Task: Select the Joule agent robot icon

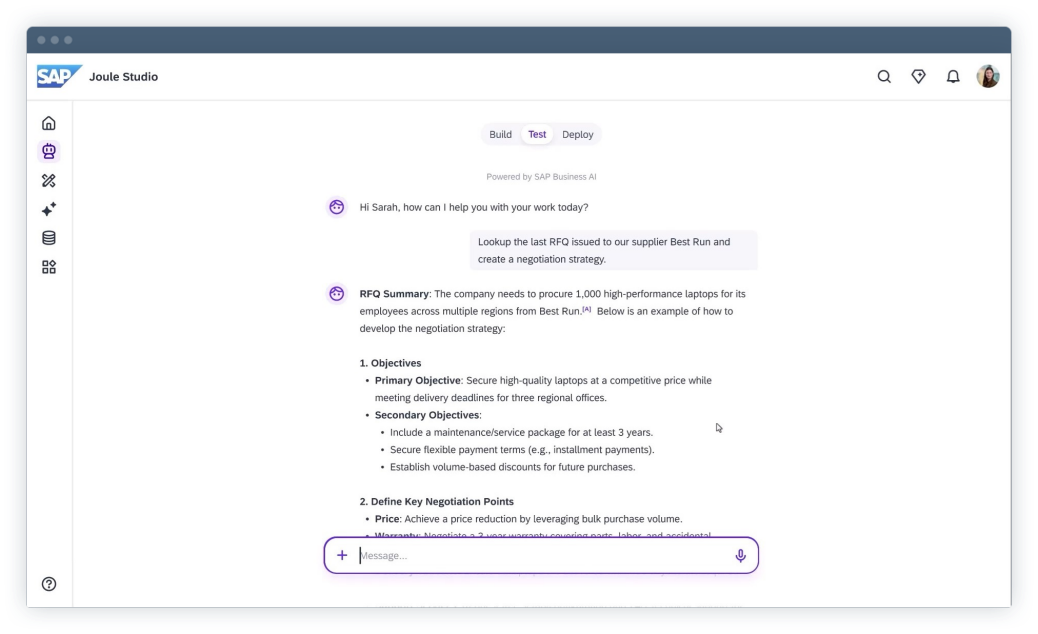Action: (48, 152)
